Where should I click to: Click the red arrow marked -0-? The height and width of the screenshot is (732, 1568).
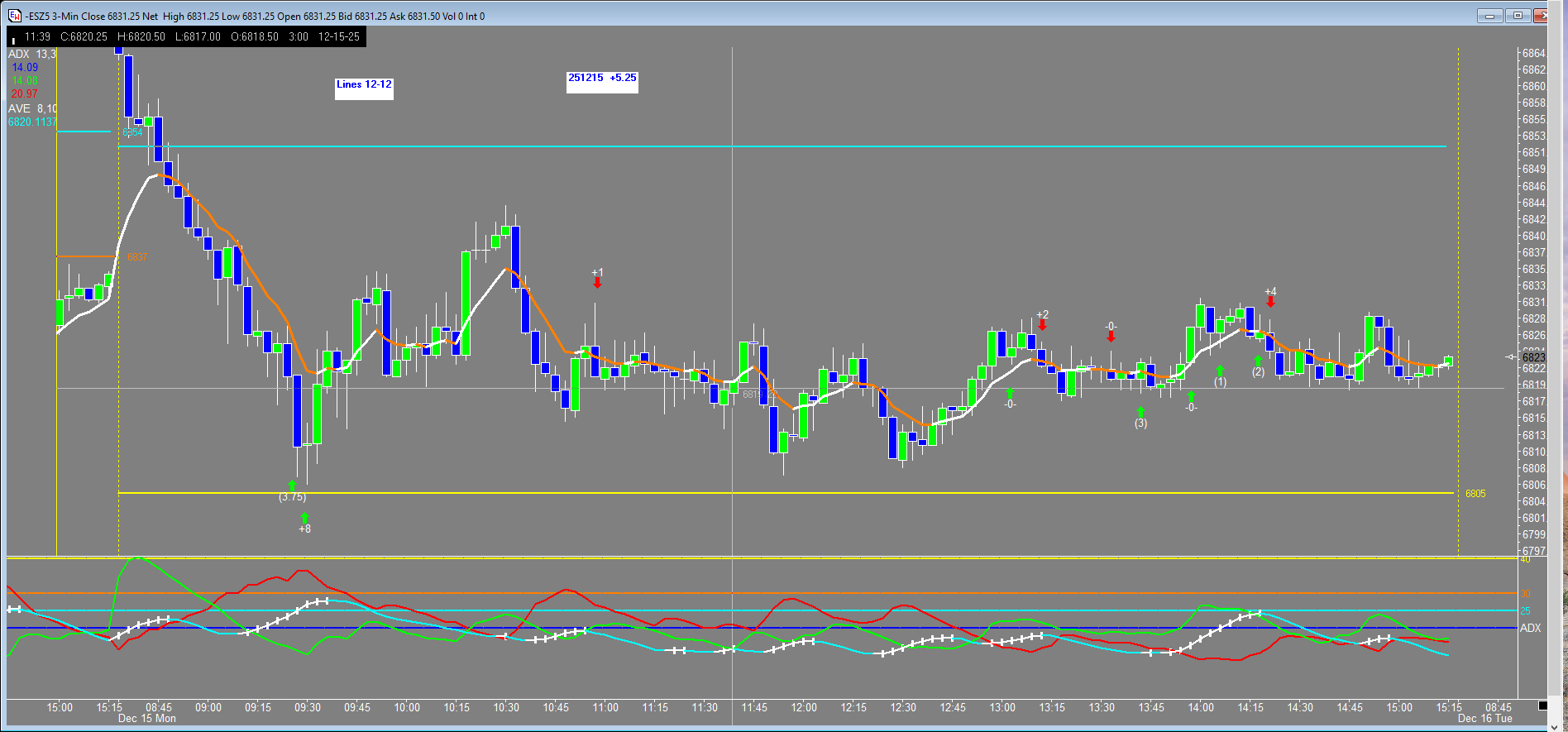pyautogui.click(x=1111, y=337)
